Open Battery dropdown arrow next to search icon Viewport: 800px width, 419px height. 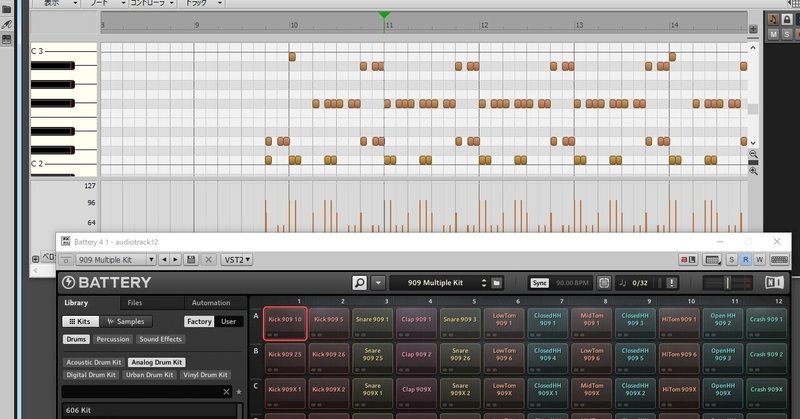[x=378, y=282]
